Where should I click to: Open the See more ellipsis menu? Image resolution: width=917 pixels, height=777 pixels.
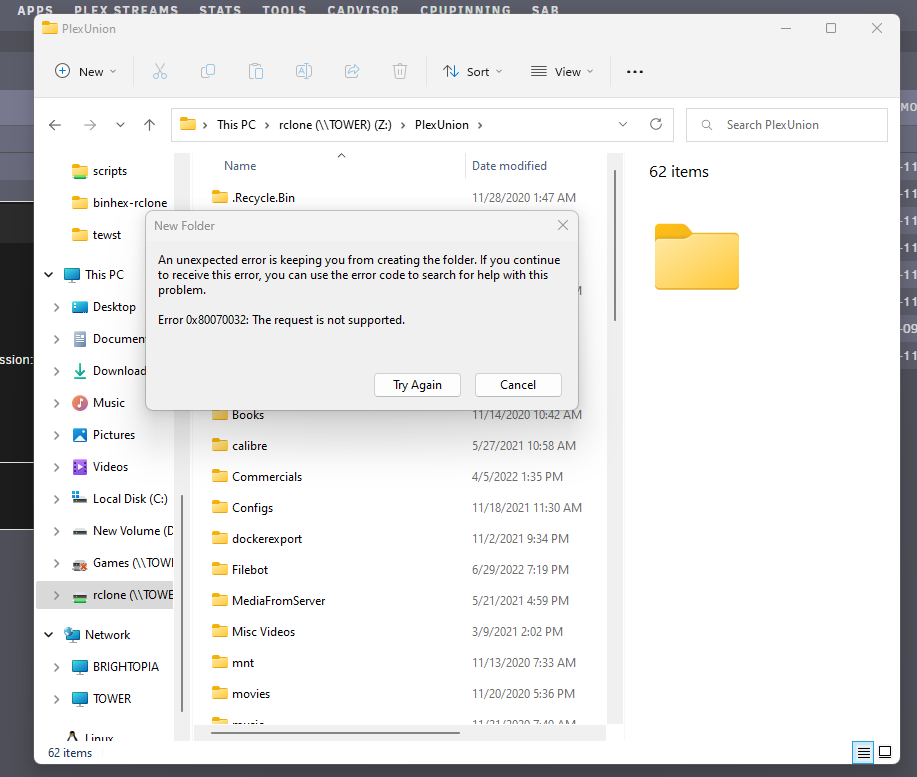[635, 71]
